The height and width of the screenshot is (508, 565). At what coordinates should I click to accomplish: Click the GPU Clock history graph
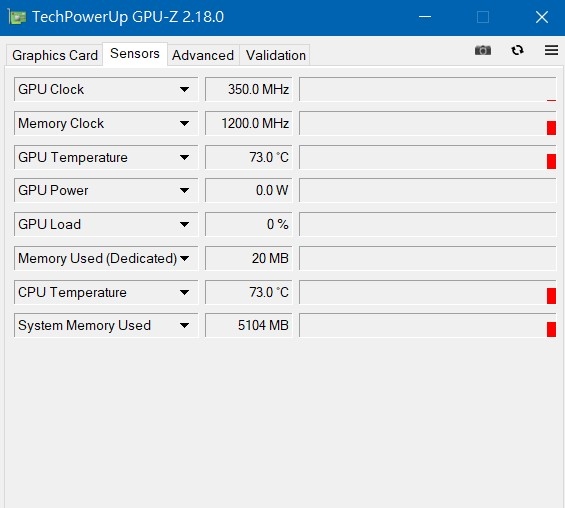point(428,89)
